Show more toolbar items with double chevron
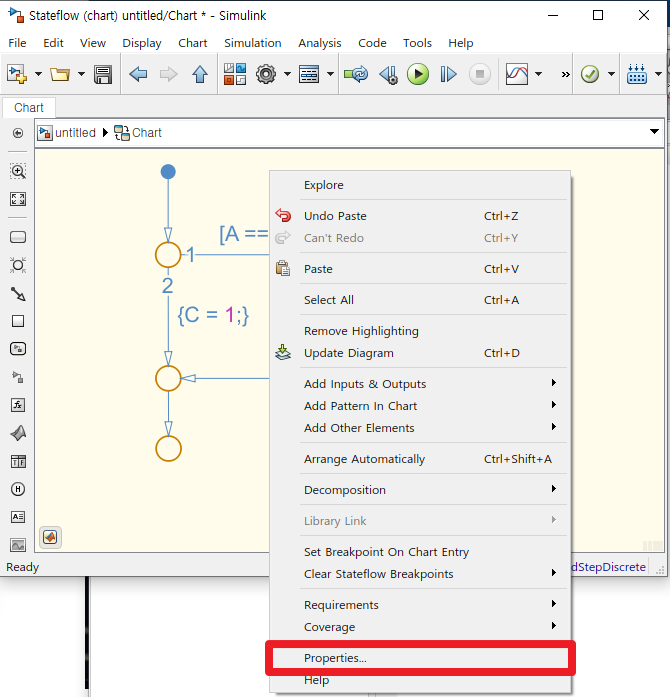This screenshot has width=670, height=697. tap(565, 74)
